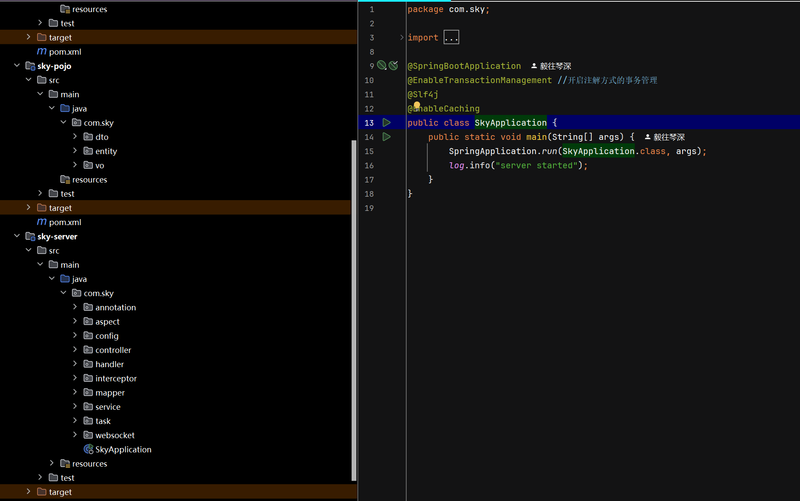Image resolution: width=800 pixels, height=501 pixels.
Task: Click the @Slf4j annotation
Action: point(423,94)
